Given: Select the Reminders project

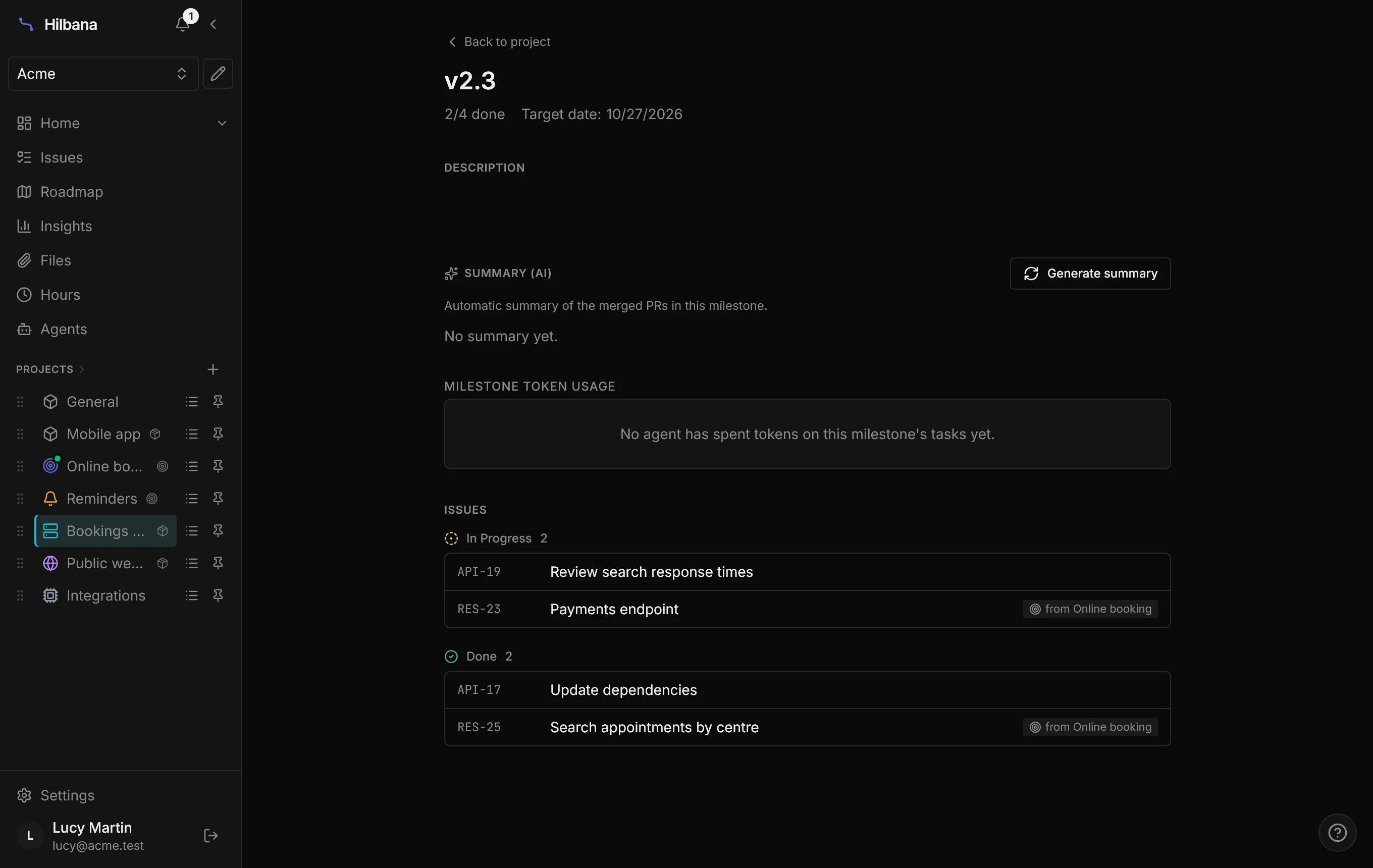Looking at the screenshot, I should (x=101, y=499).
